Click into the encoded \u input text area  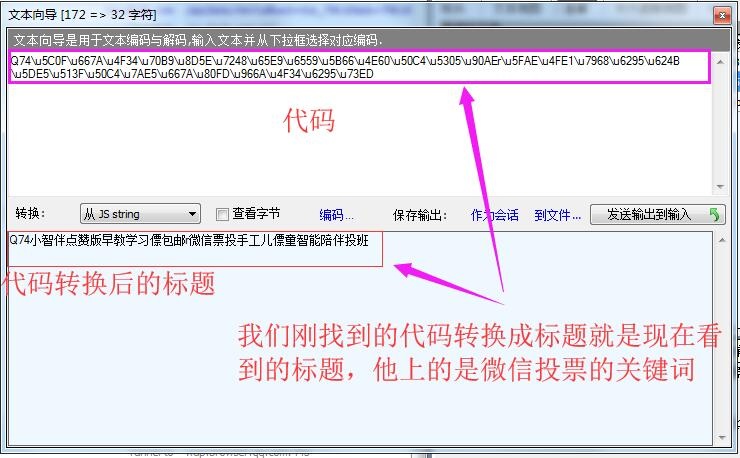360,123
